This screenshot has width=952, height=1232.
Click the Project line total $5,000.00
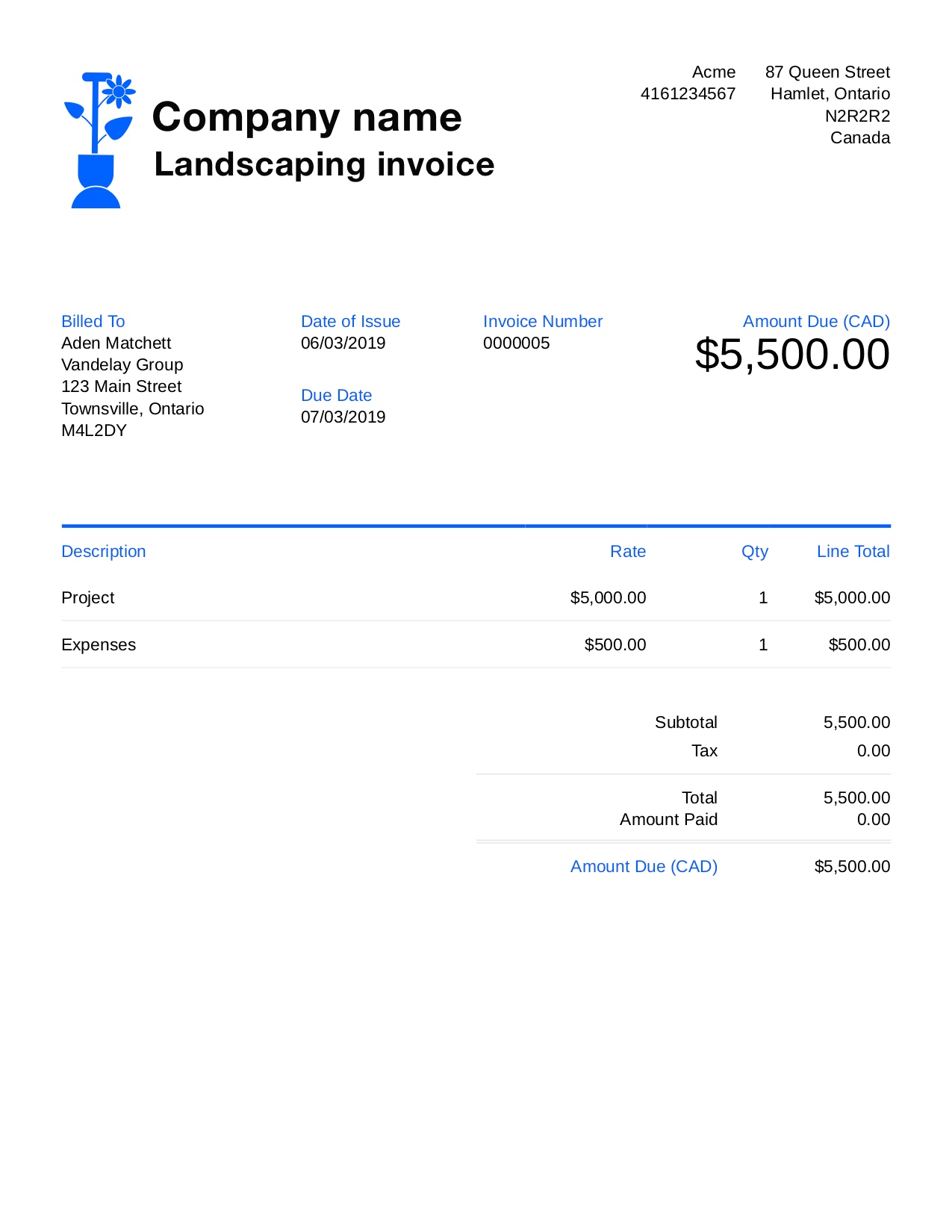tap(853, 597)
